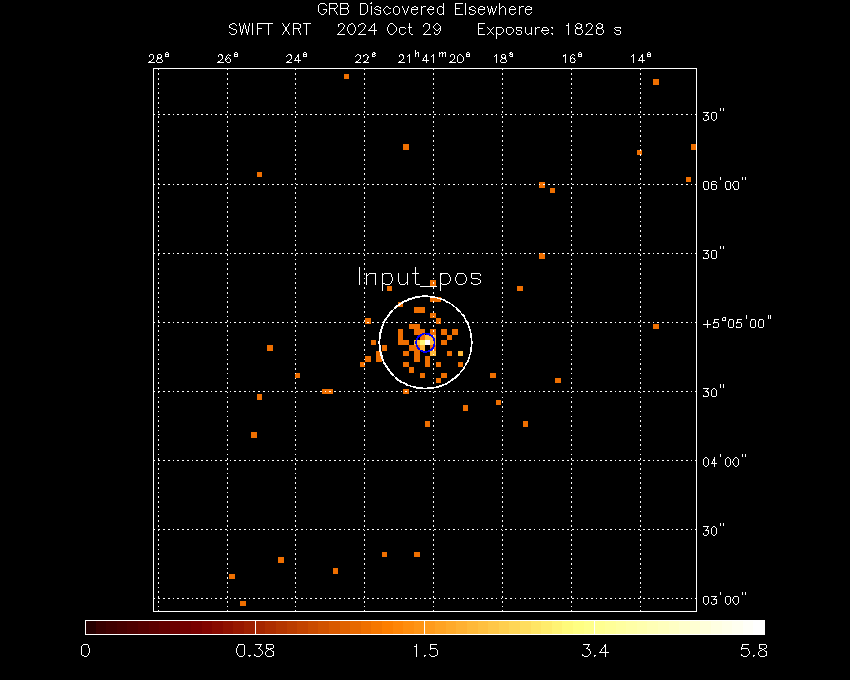The width and height of the screenshot is (850, 680).
Task: Click the 'Input_pos' label
Action: (420, 277)
